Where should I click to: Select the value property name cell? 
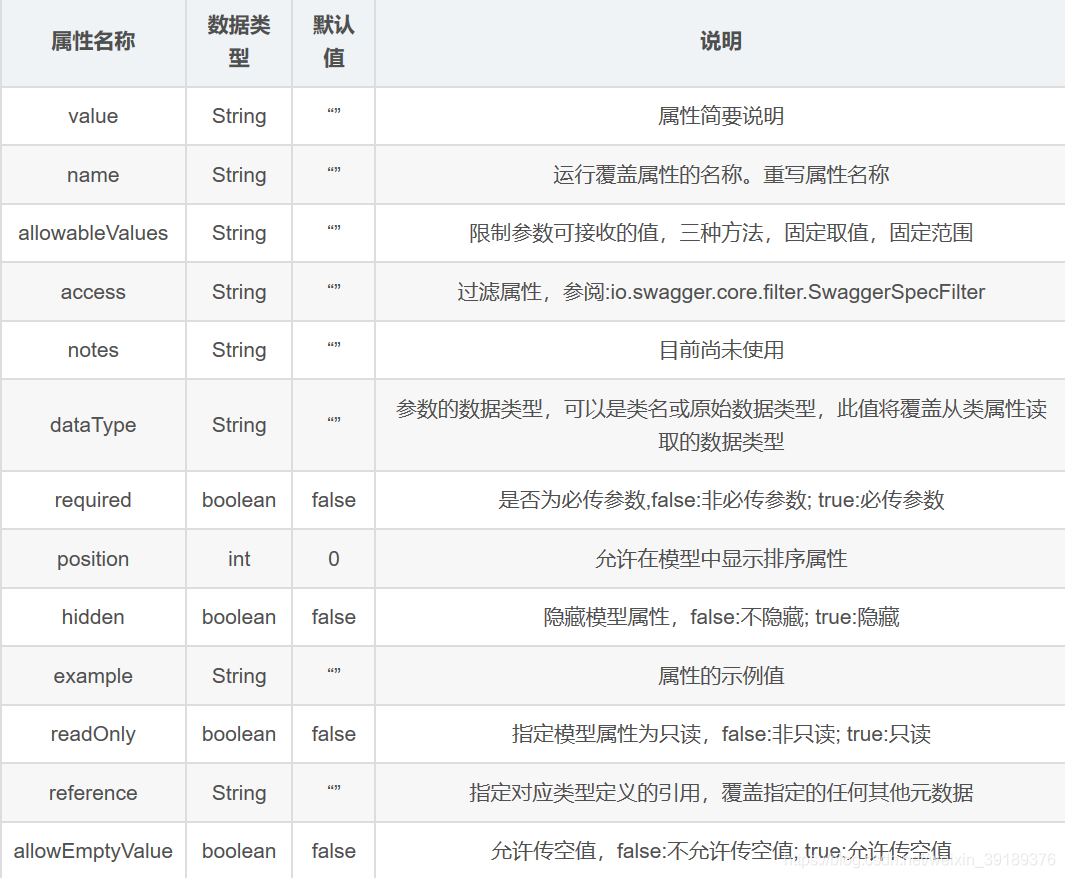pyautogui.click(x=93, y=116)
